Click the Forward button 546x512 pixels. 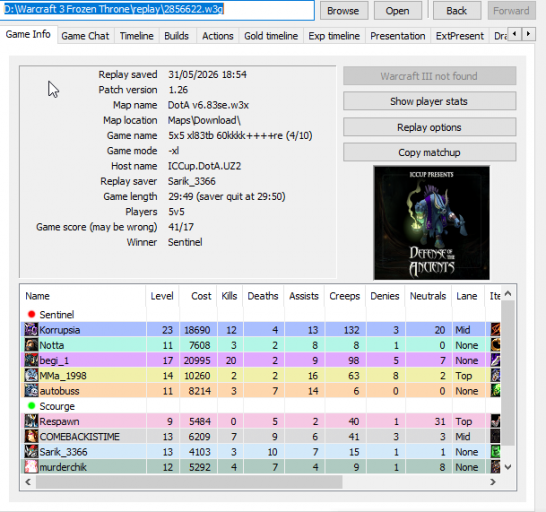point(511,11)
